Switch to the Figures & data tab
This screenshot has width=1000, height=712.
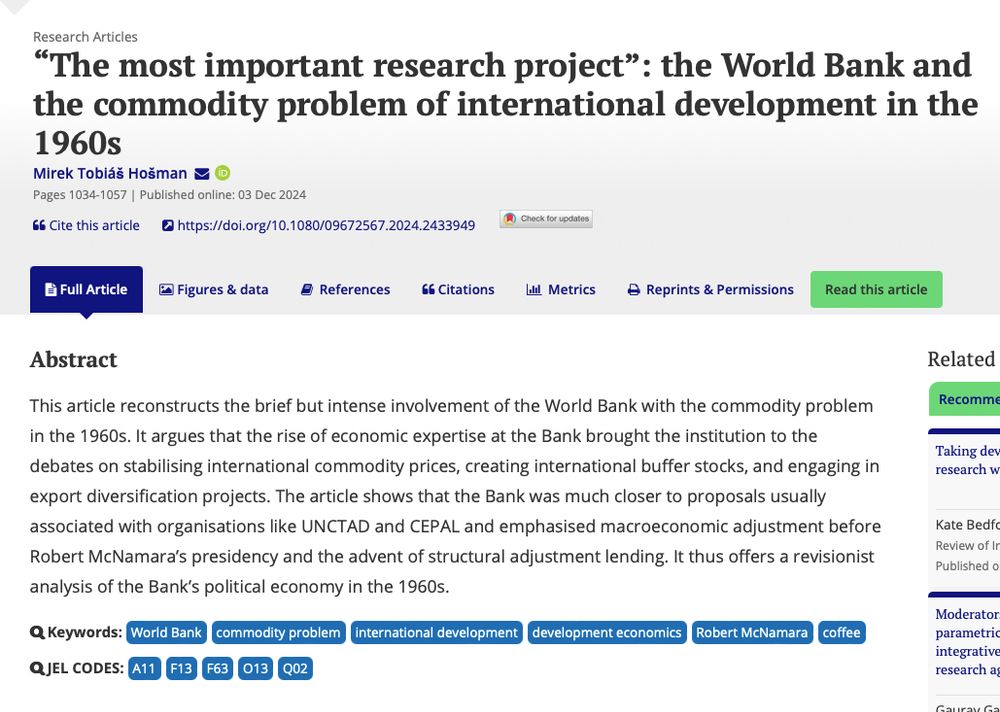pos(214,290)
